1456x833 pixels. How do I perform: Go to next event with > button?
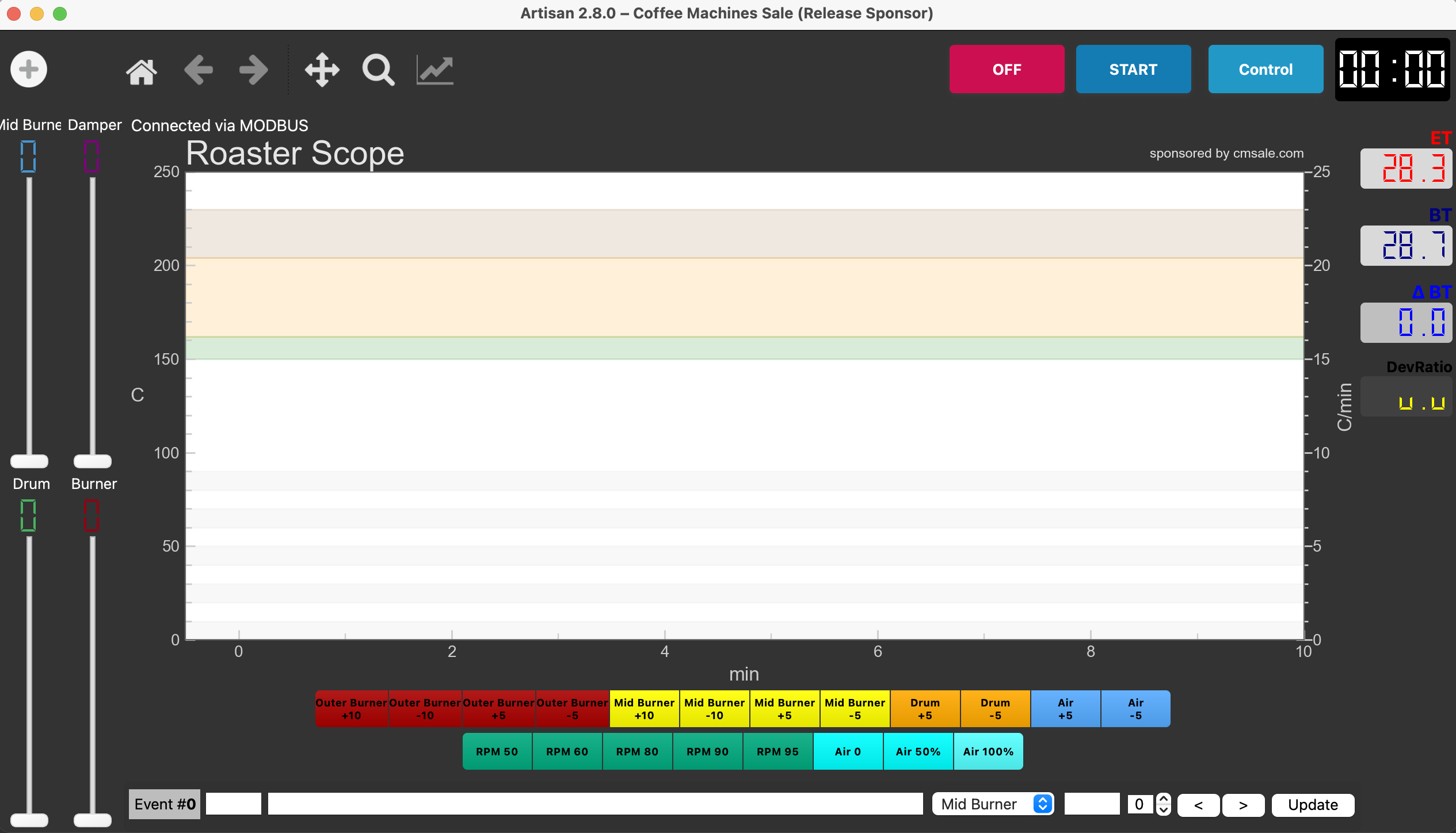click(1243, 805)
